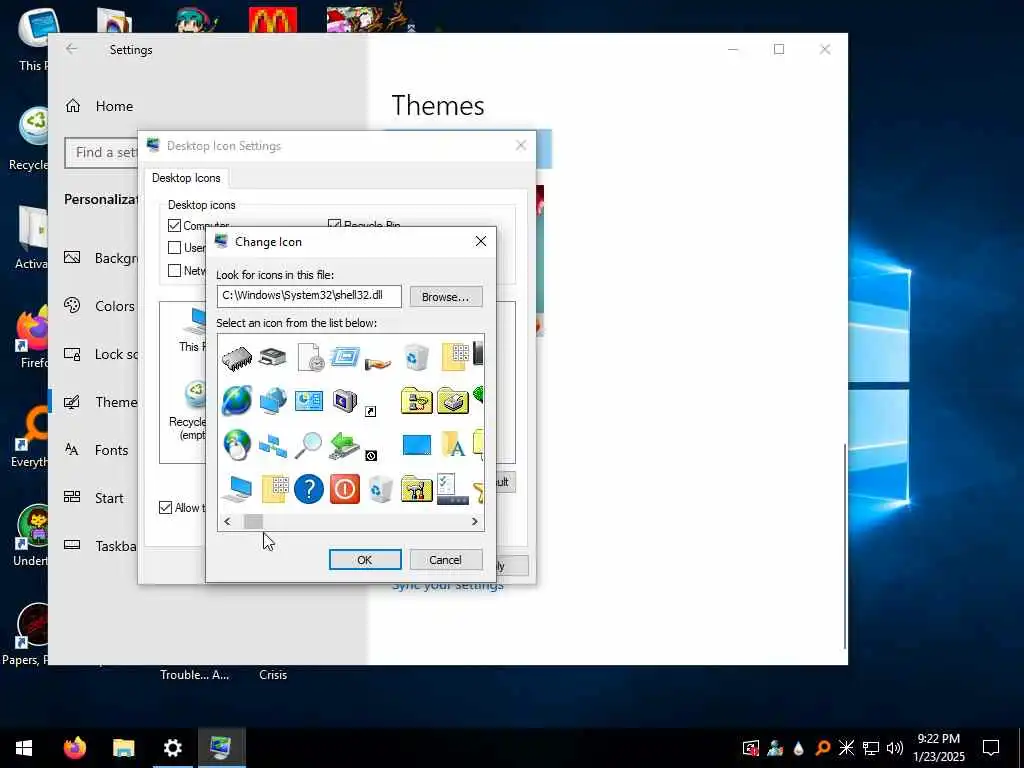
Task: Select the blue question mark help icon
Action: pyautogui.click(x=309, y=489)
